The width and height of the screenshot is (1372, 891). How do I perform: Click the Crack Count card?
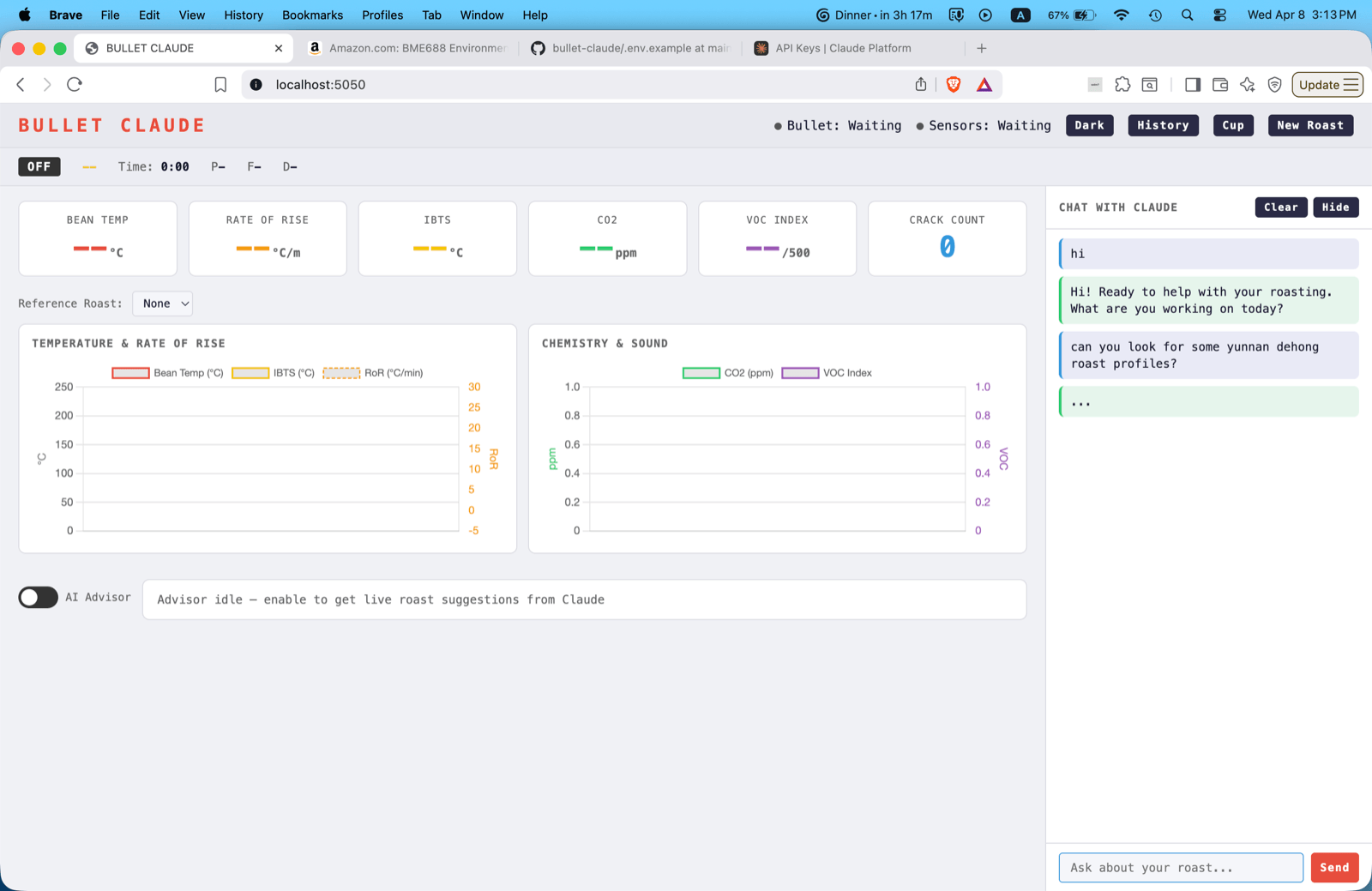(x=947, y=238)
